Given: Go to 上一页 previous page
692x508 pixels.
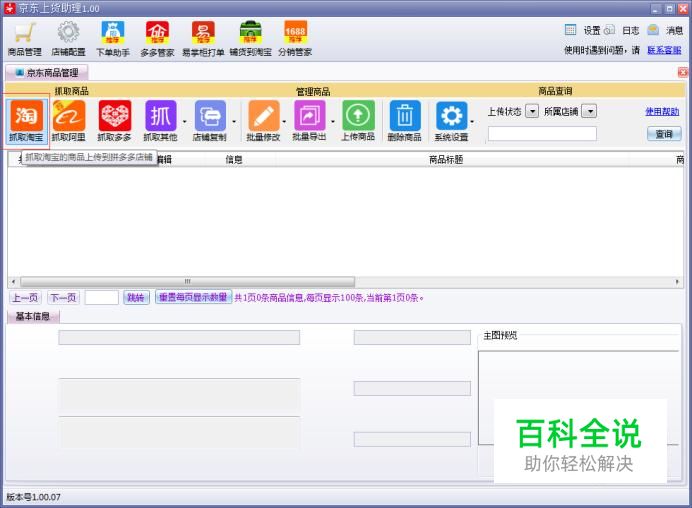Looking at the screenshot, I should (25, 298).
